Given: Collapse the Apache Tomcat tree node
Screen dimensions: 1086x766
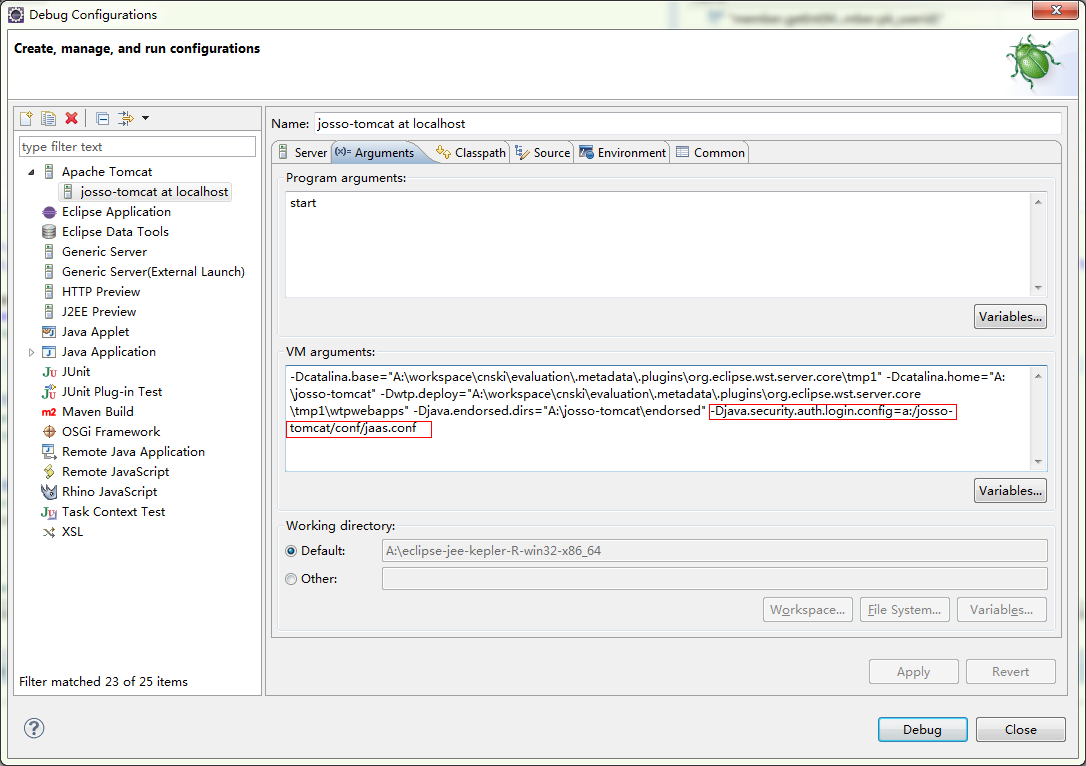Looking at the screenshot, I should [x=31, y=172].
